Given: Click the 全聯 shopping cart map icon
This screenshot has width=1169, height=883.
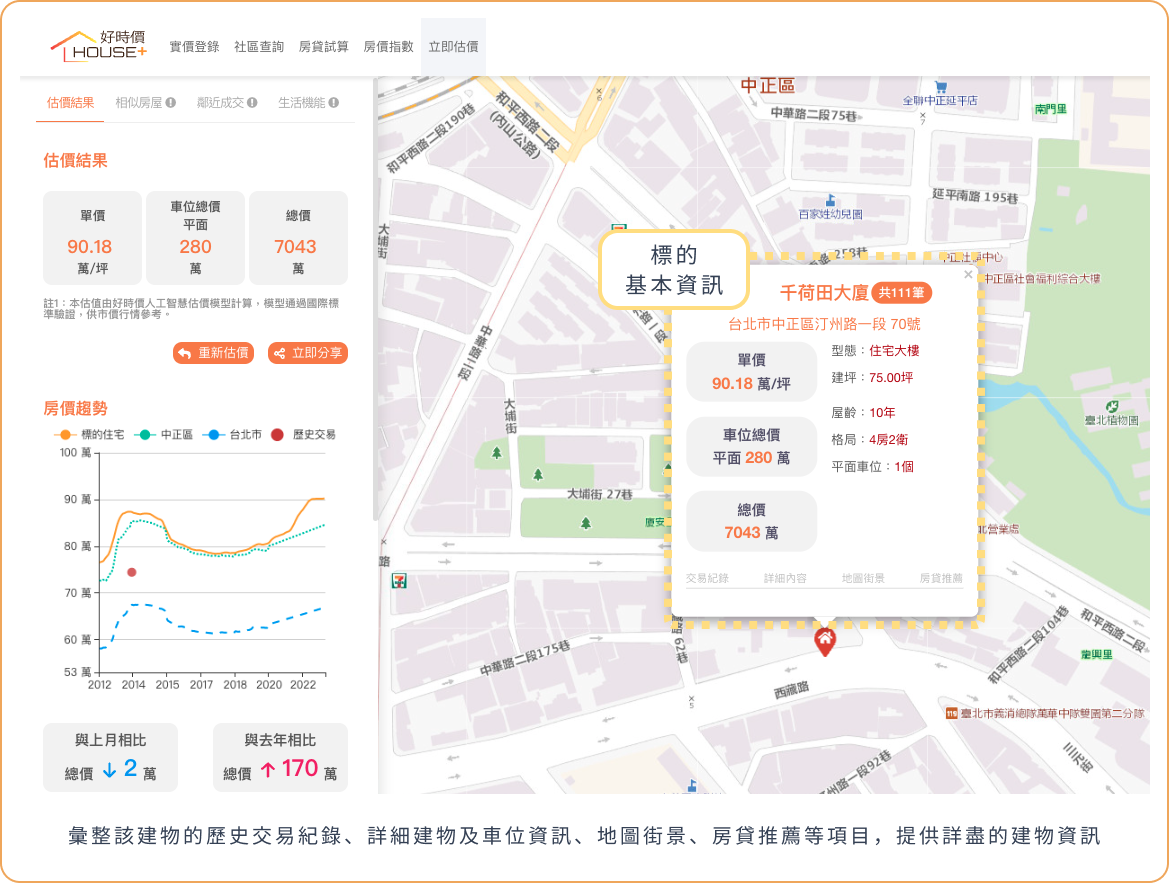Looking at the screenshot, I should 940,87.
